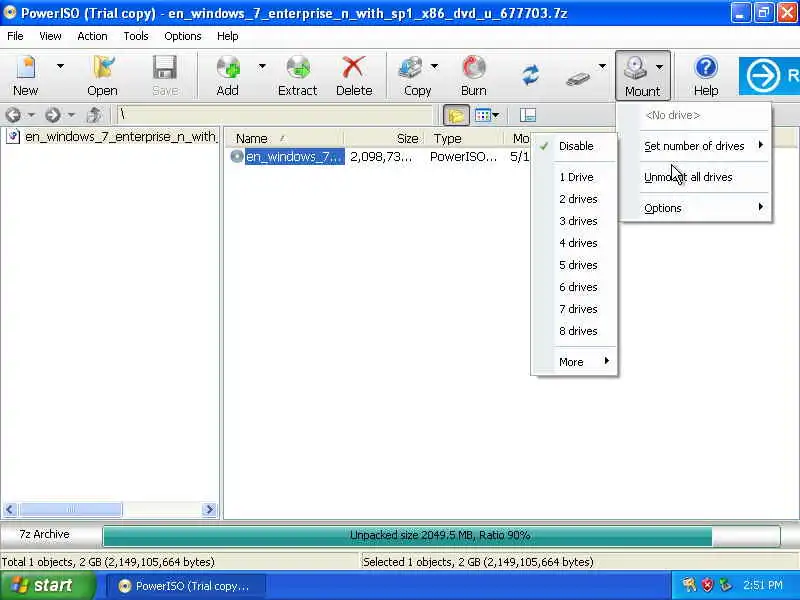The width and height of the screenshot is (800, 600).
Task: Click the Mount virtual drive icon
Action: (x=636, y=68)
